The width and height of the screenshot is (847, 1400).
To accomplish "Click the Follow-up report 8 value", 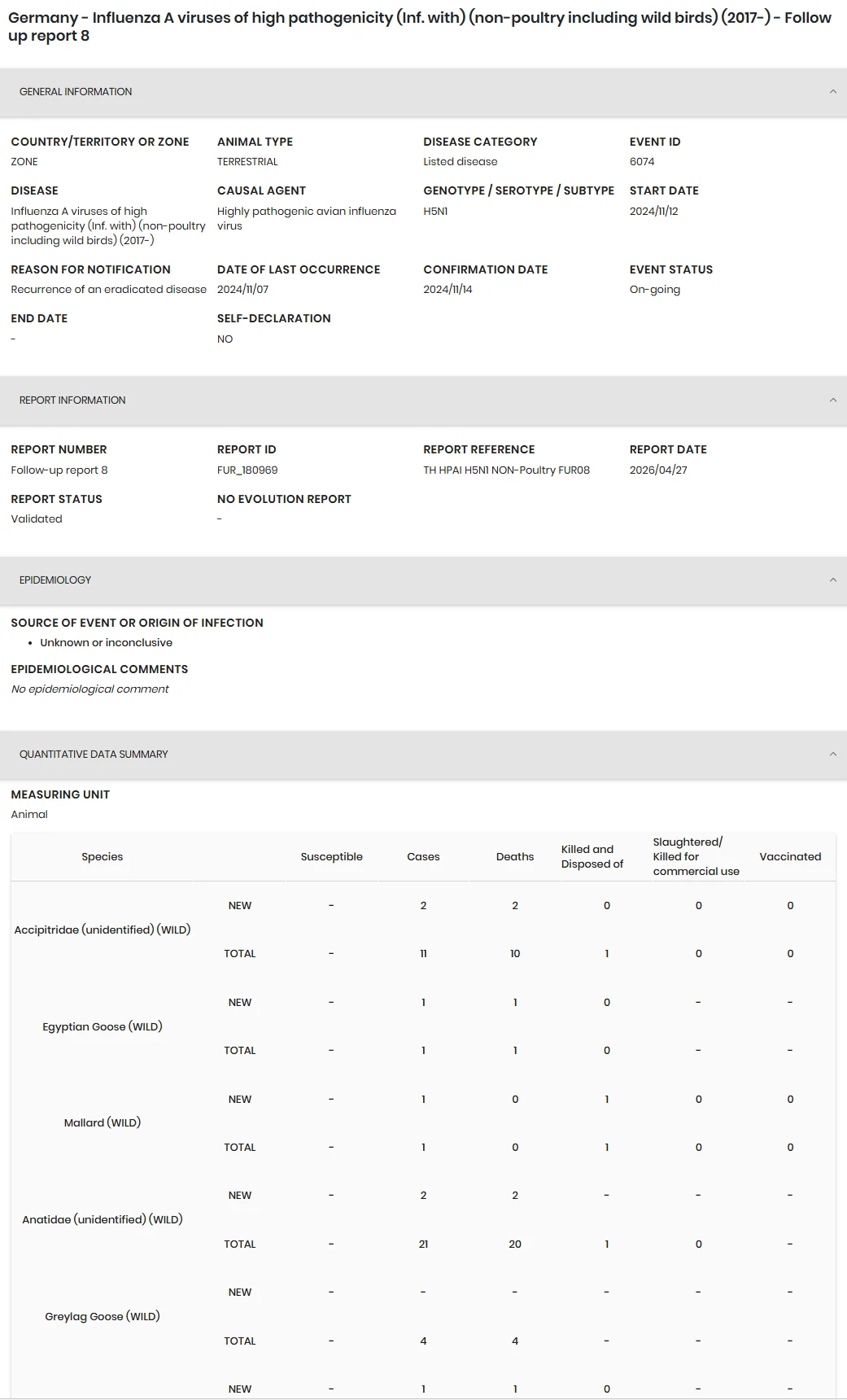I will [x=59, y=470].
